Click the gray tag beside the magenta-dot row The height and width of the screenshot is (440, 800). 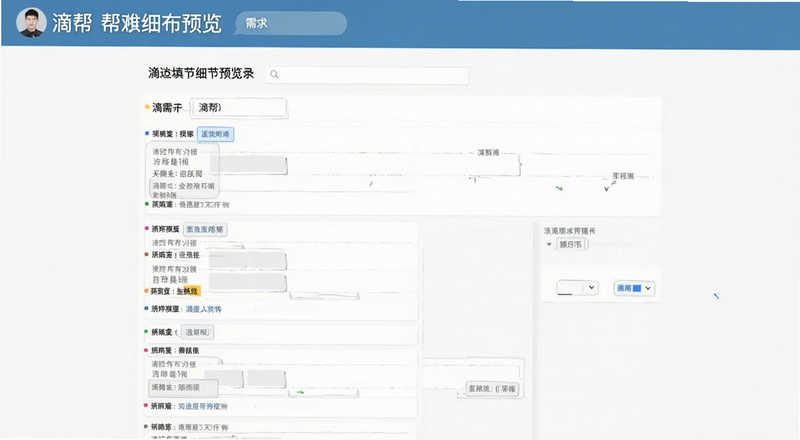pos(205,229)
